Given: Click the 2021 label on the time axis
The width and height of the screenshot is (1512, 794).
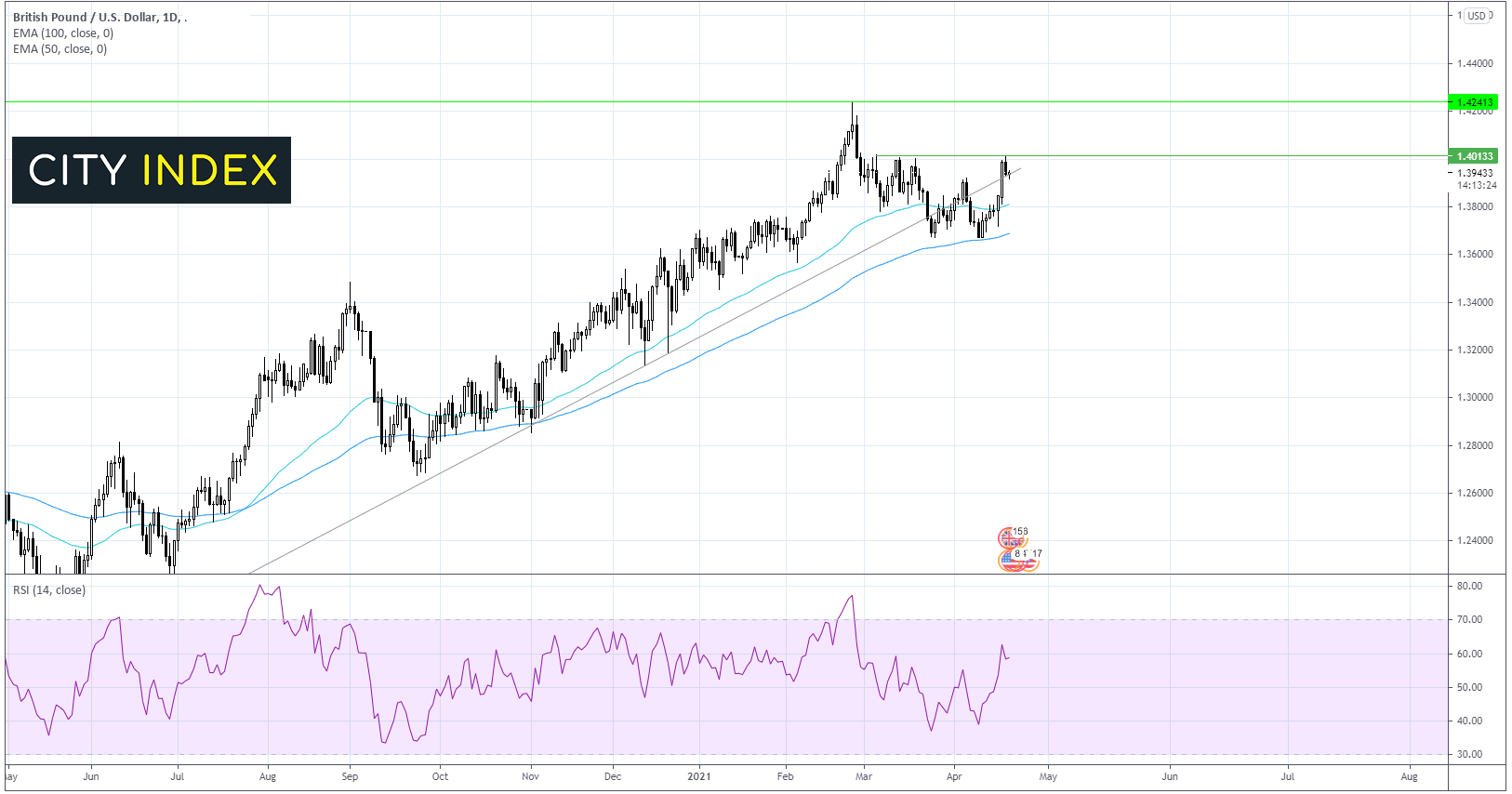Looking at the screenshot, I should point(698,776).
